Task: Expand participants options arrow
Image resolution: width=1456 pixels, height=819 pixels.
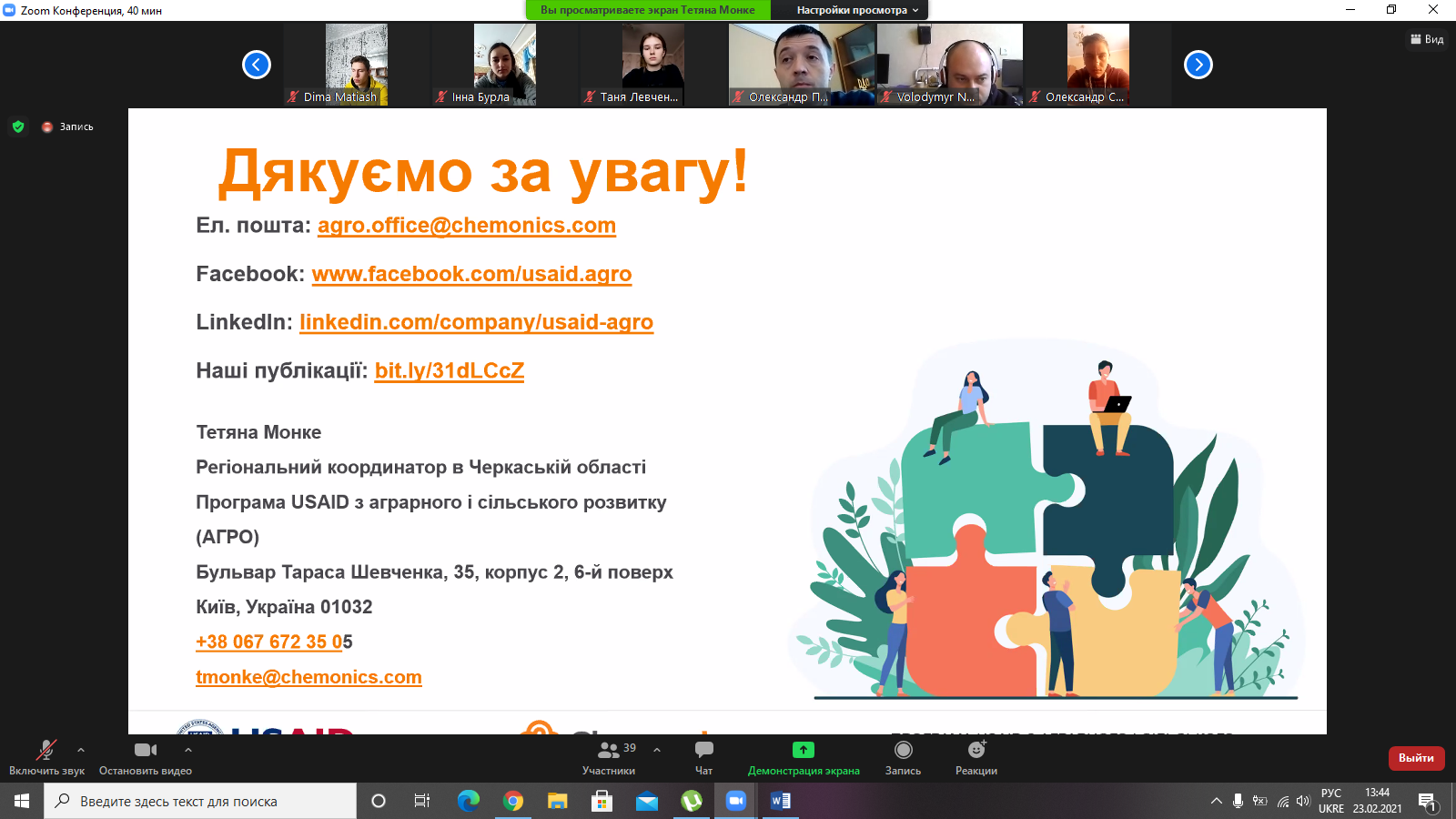Action: pyautogui.click(x=657, y=750)
